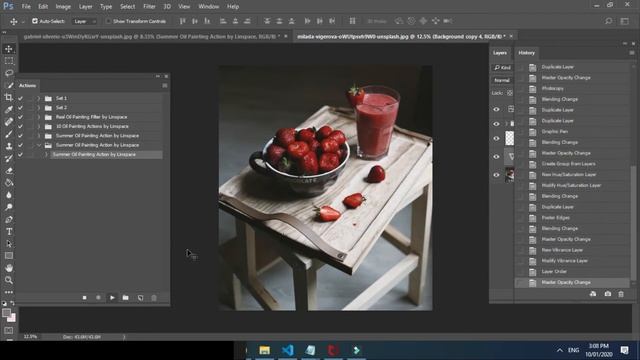Click the Begin Recording button in Actions
This screenshot has height=360, width=640.
click(x=98, y=298)
